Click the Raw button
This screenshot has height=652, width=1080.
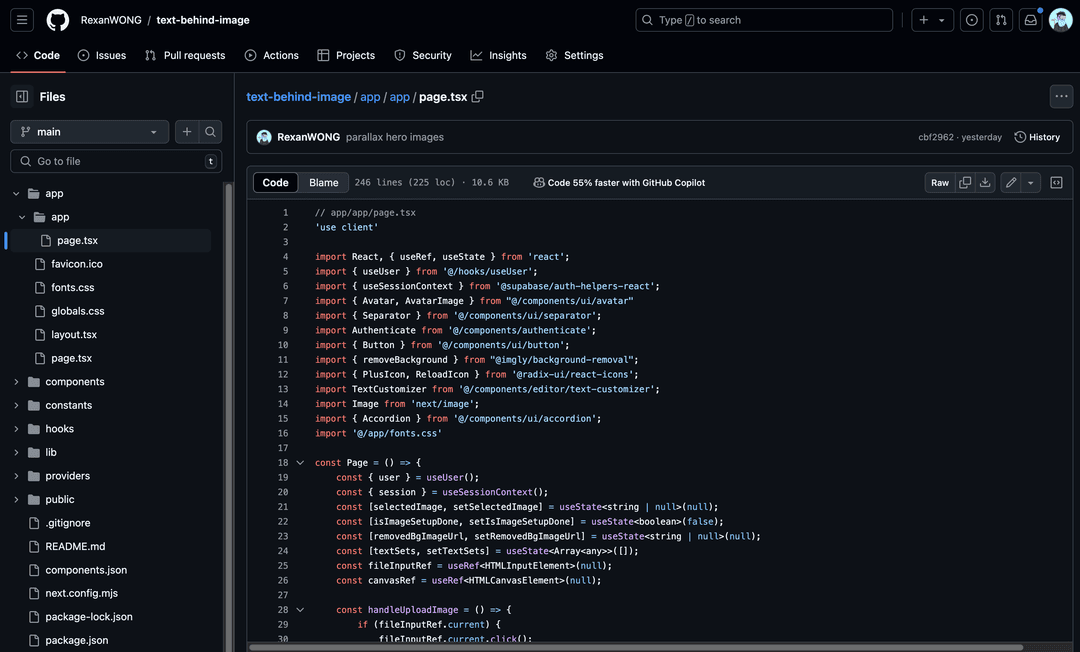940,183
